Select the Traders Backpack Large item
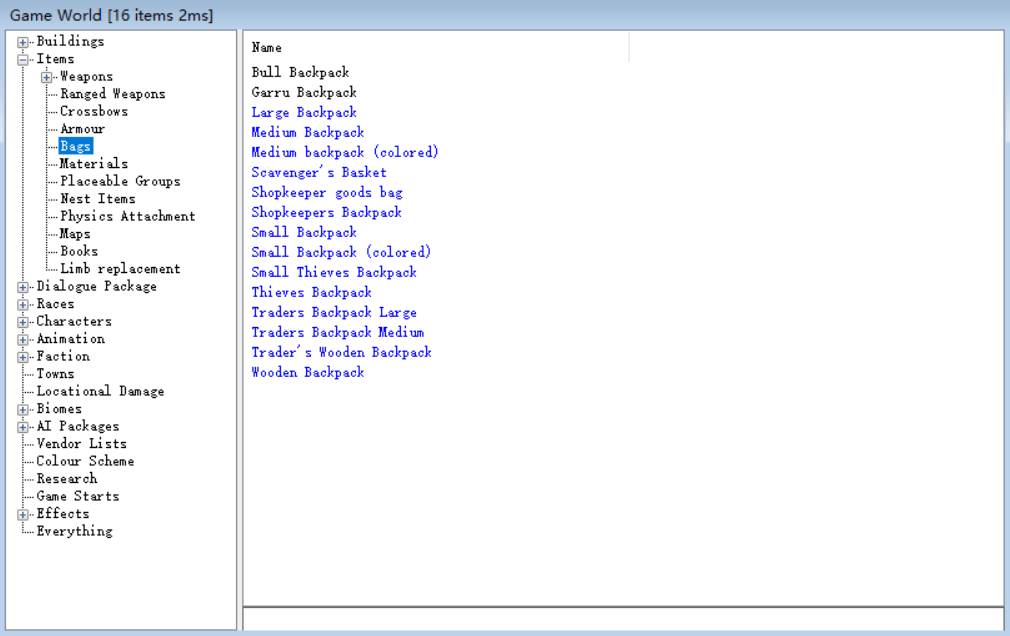 click(x=333, y=312)
